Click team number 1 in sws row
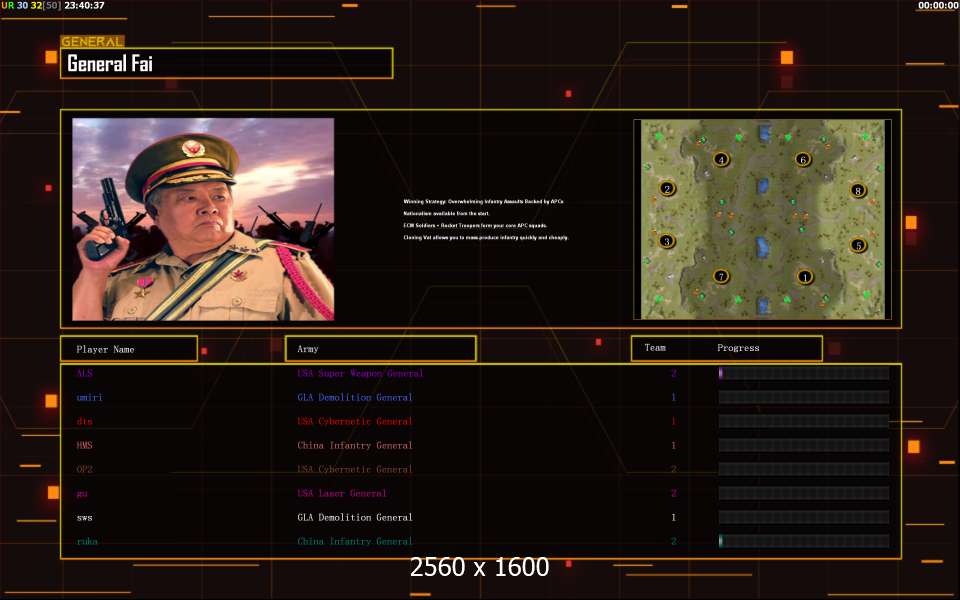 point(673,517)
